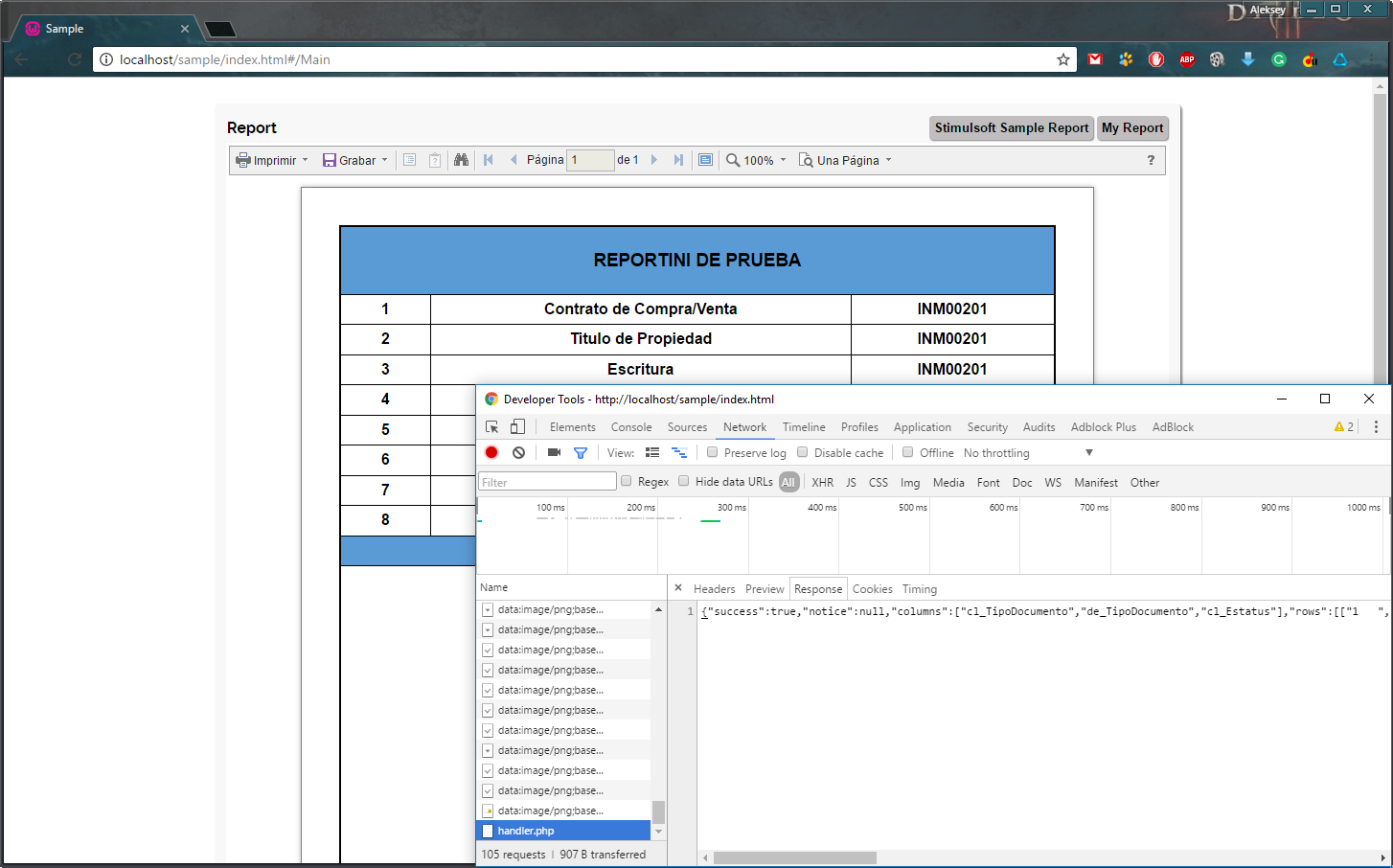The image size is (1393, 868).
Task: Click the binoculars find icon
Action: [461, 160]
